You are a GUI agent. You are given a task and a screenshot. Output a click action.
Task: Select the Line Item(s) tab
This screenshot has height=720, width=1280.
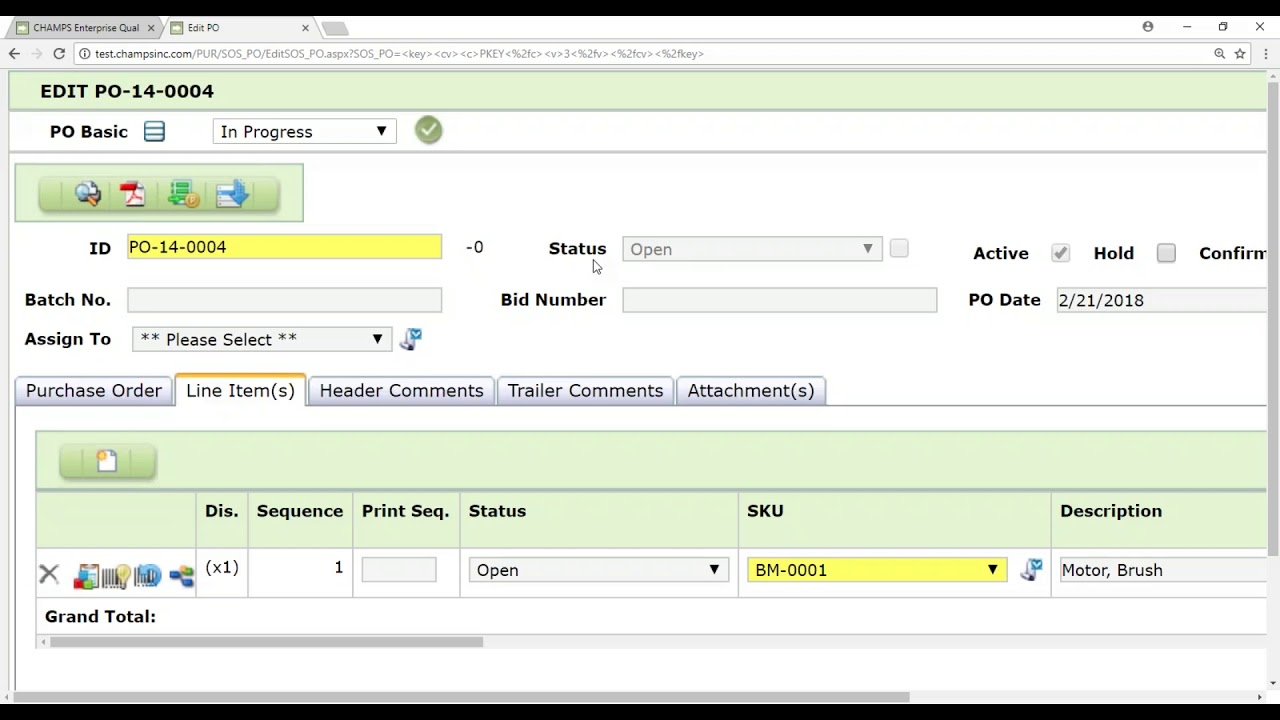click(x=240, y=391)
